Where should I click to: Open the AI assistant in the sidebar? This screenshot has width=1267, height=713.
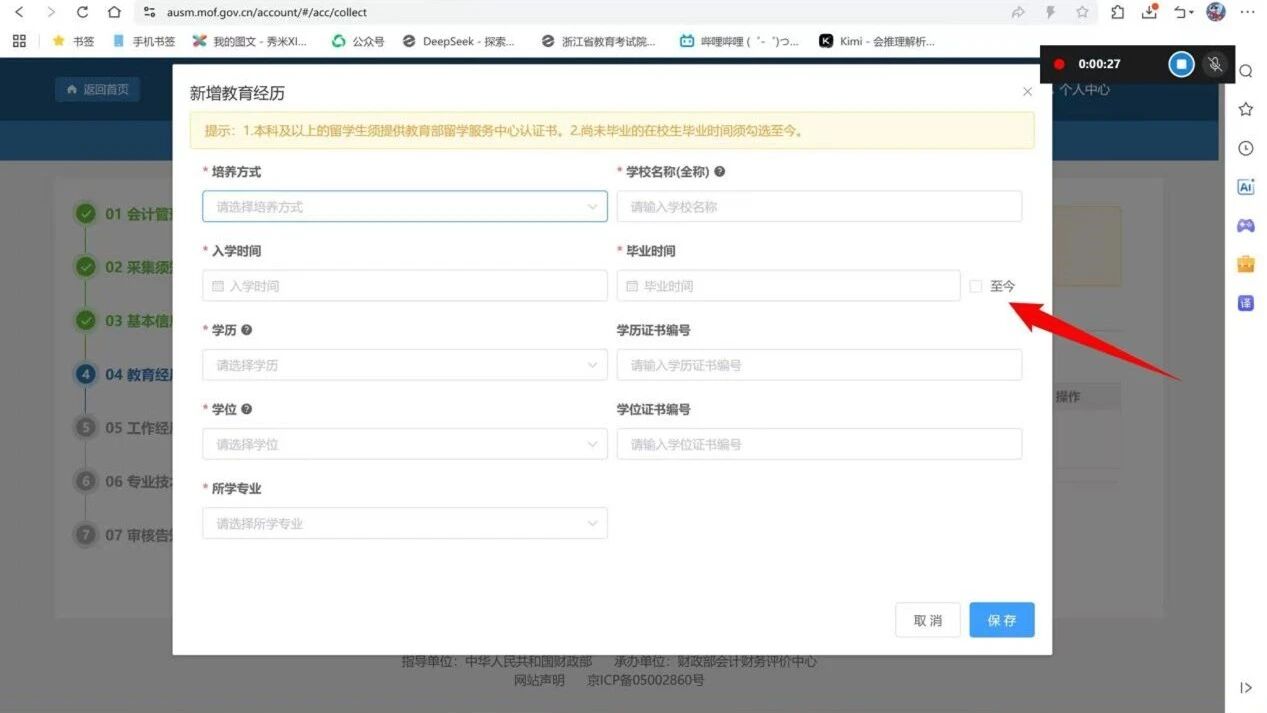(1246, 187)
